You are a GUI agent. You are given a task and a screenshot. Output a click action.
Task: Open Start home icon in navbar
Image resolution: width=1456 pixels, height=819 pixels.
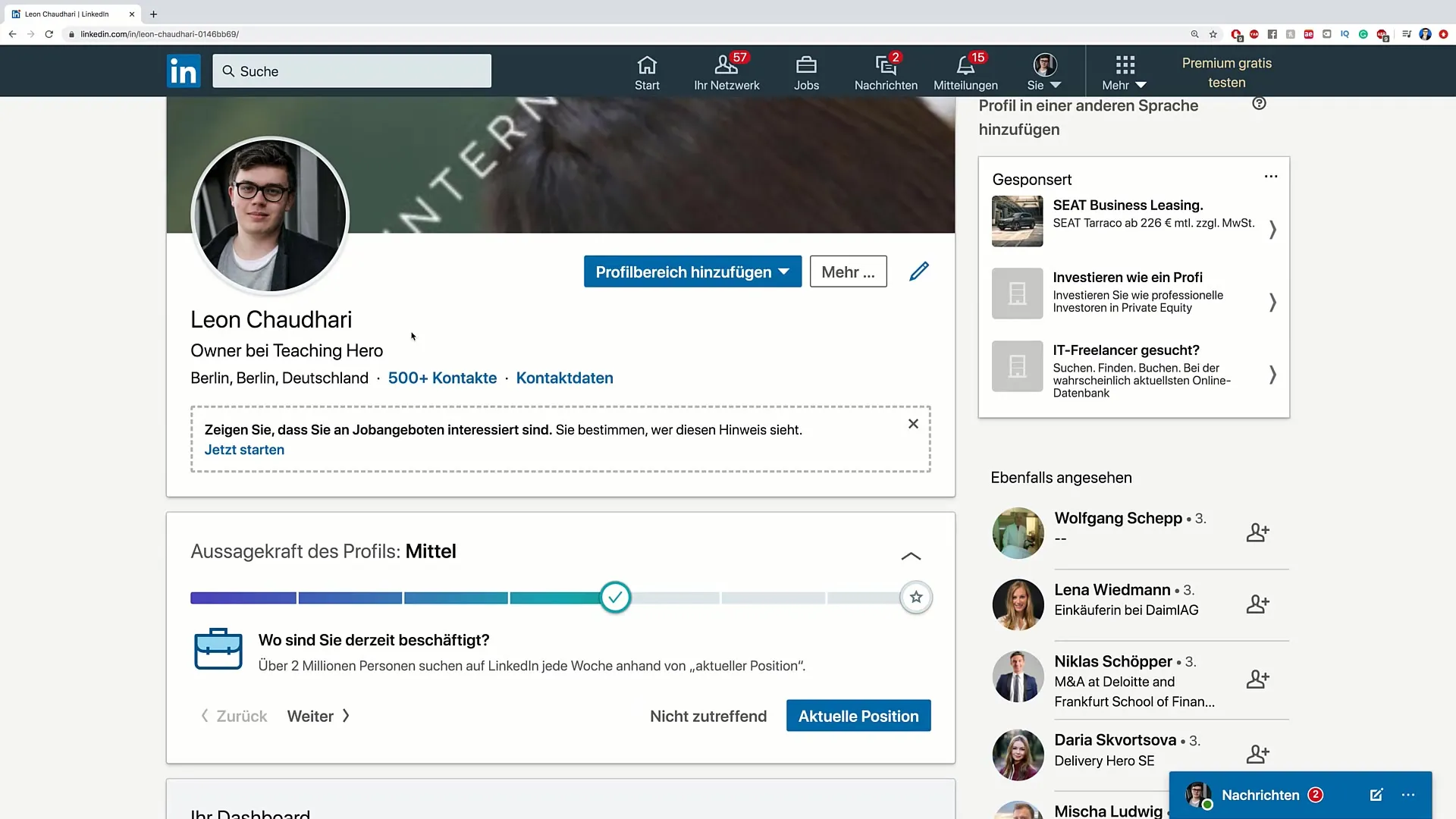pyautogui.click(x=647, y=73)
